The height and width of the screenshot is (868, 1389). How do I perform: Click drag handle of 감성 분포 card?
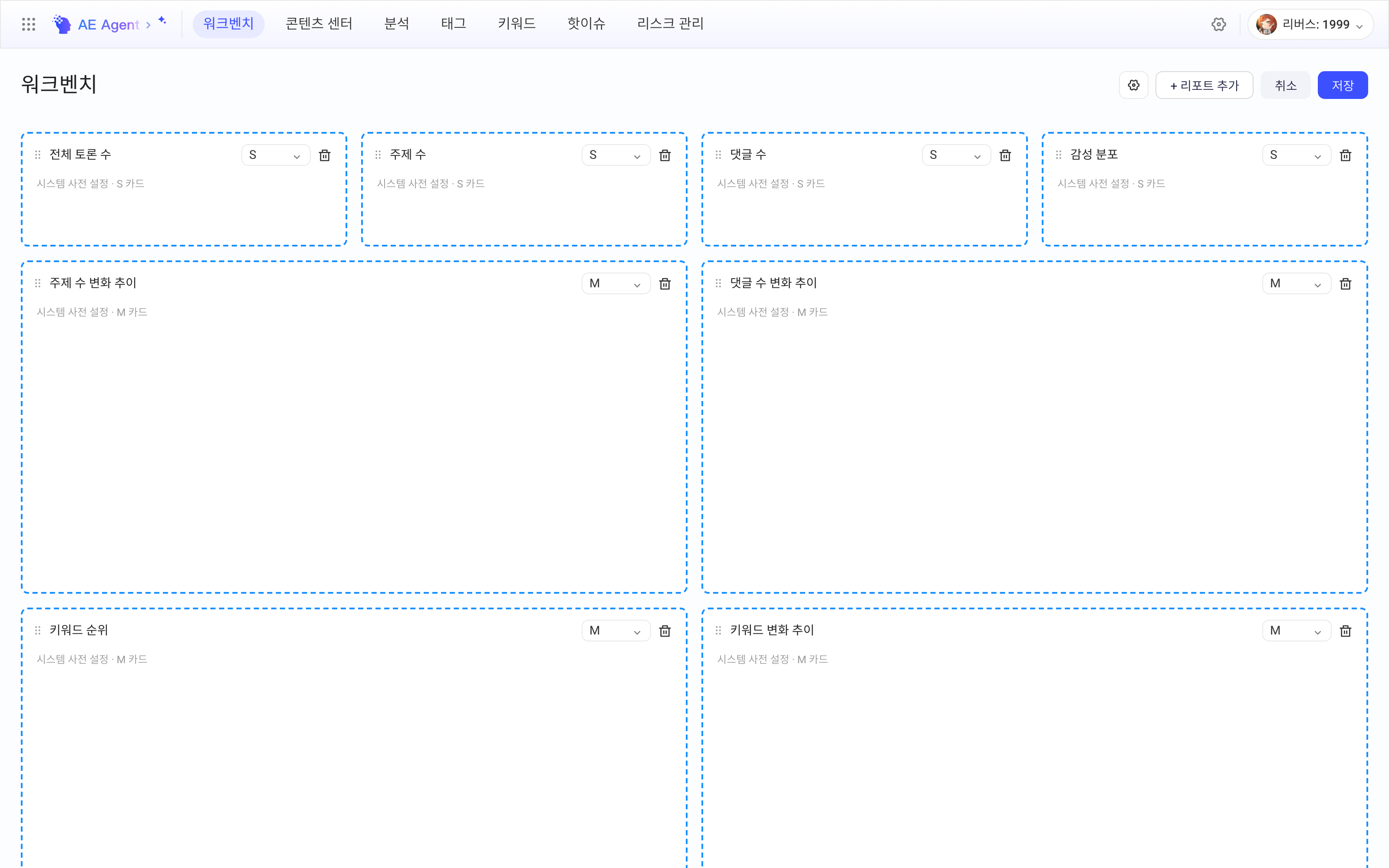1059,155
